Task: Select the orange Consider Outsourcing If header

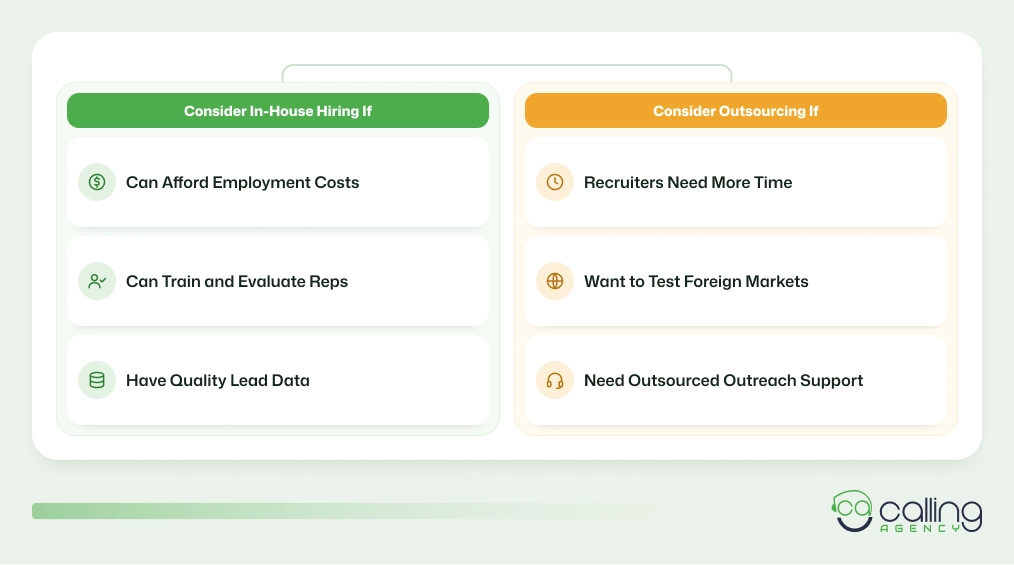Action: click(x=736, y=111)
